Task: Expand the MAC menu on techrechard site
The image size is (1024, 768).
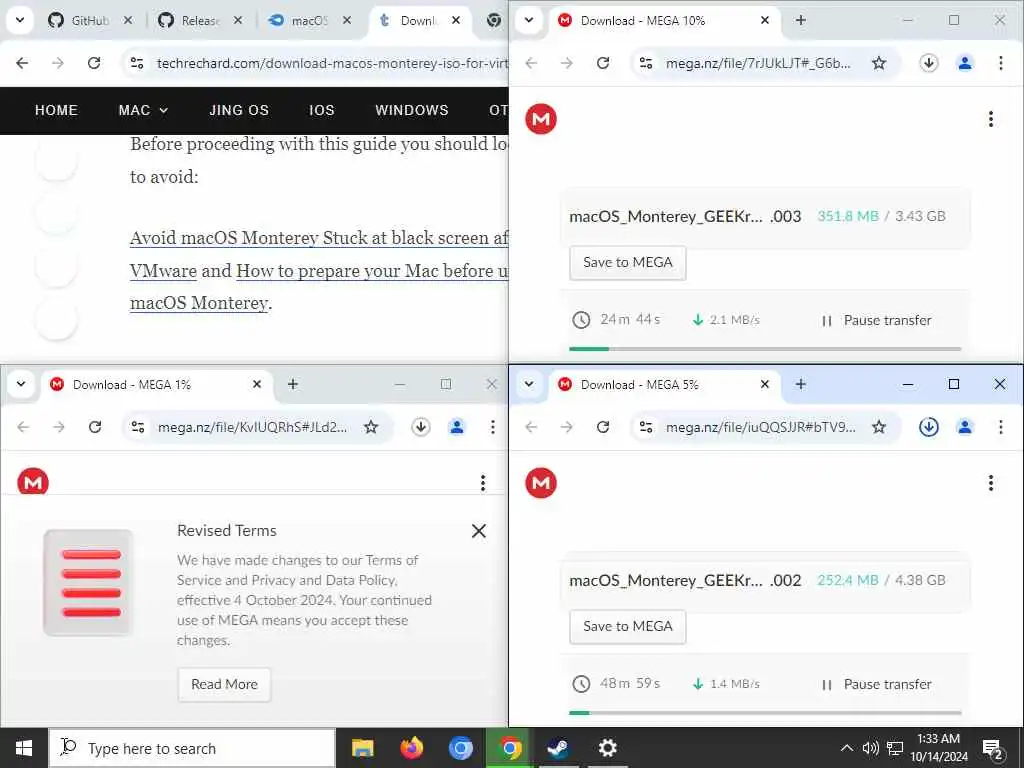Action: [143, 110]
